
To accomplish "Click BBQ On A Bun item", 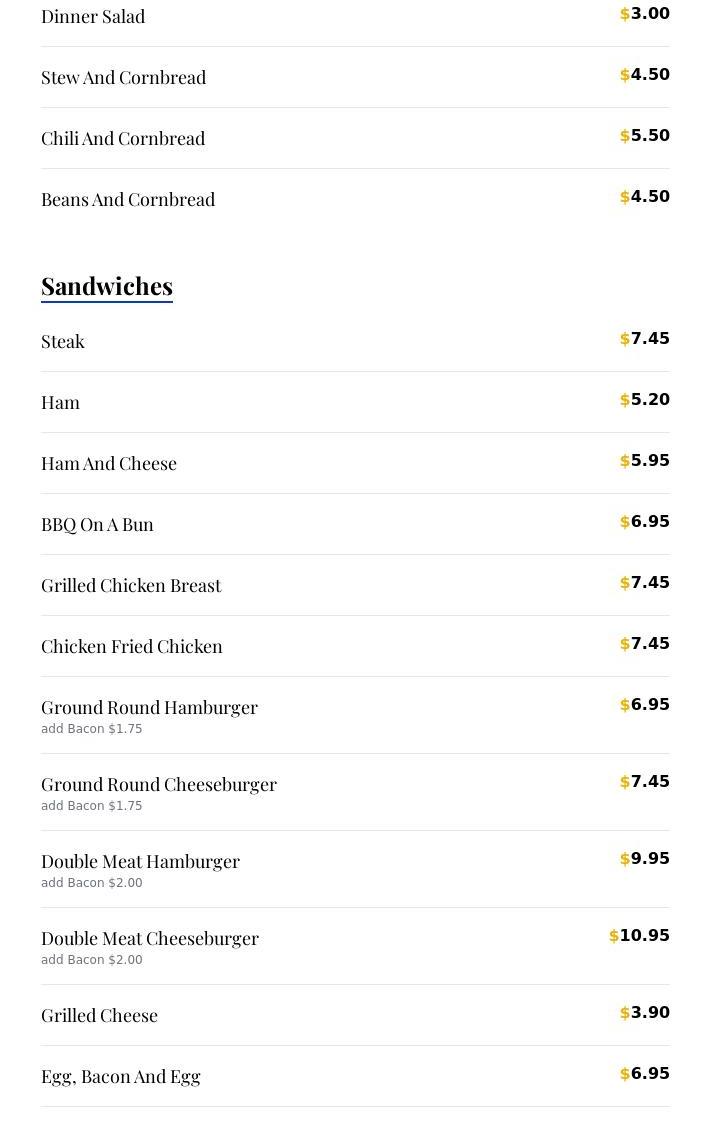I will click(97, 525).
